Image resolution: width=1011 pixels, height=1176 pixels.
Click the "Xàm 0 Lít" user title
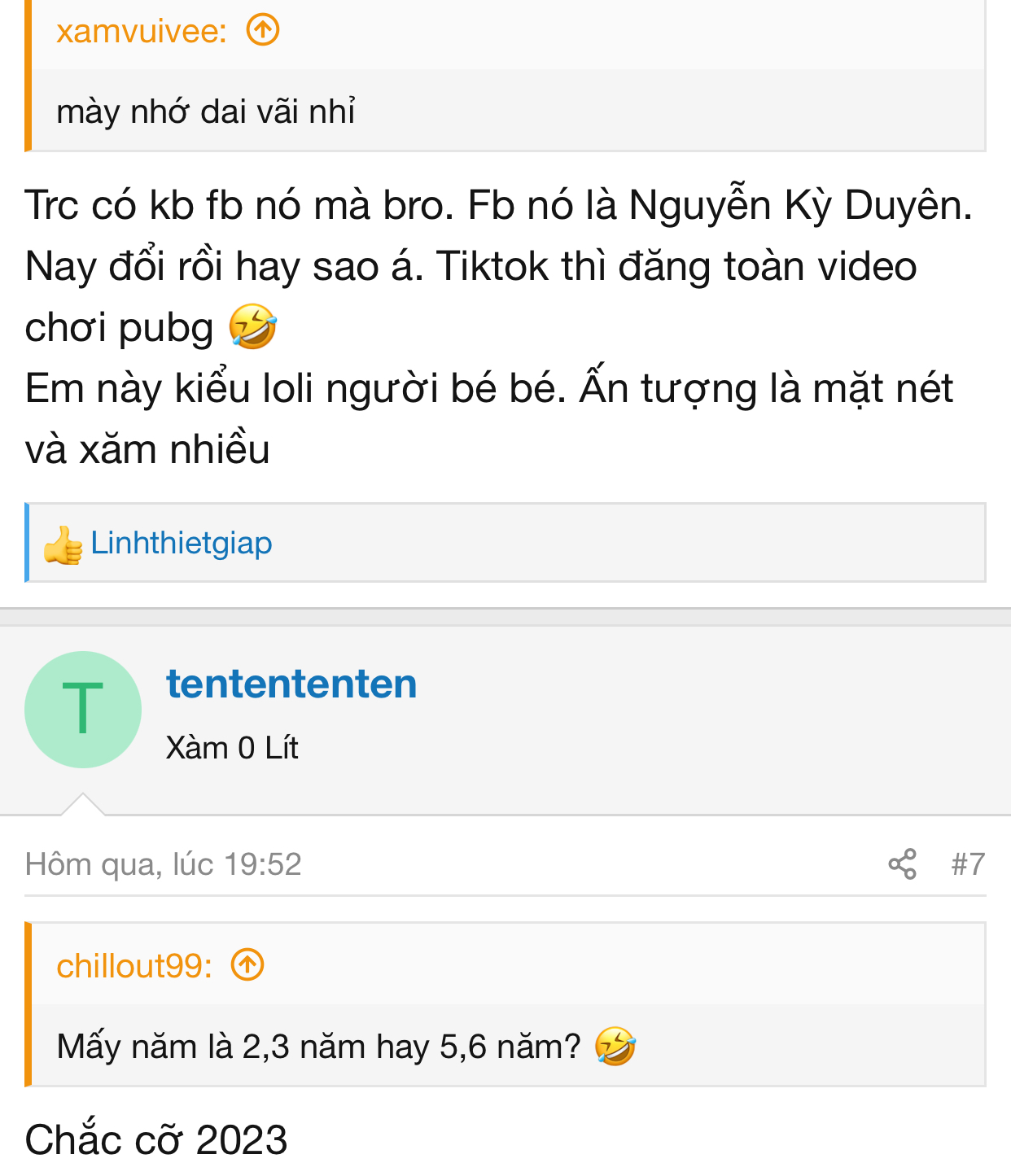(x=232, y=747)
